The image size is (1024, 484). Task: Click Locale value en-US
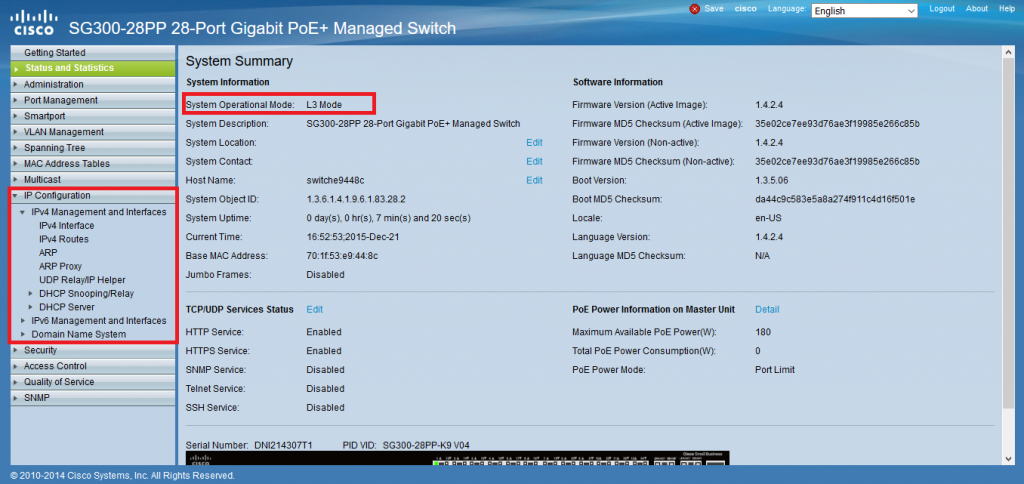pyautogui.click(x=768, y=218)
